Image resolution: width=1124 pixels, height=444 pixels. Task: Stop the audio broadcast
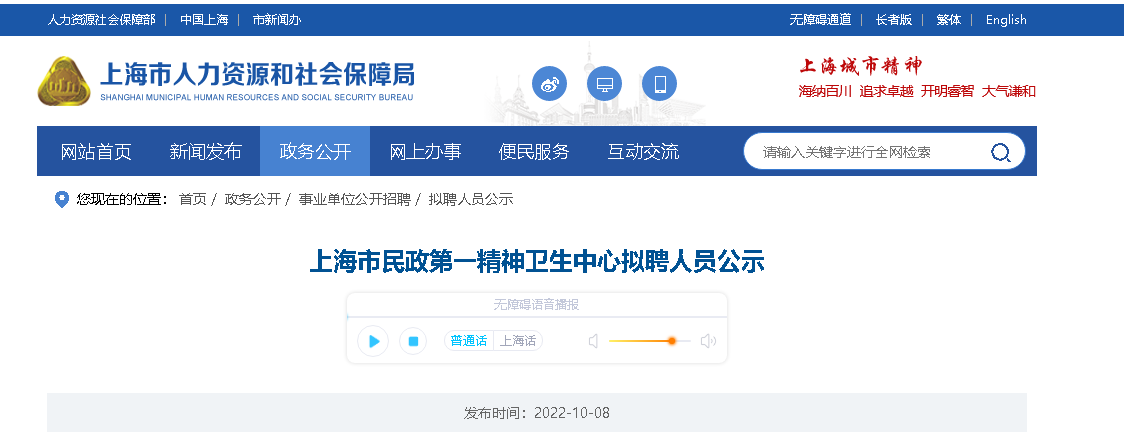(x=413, y=341)
